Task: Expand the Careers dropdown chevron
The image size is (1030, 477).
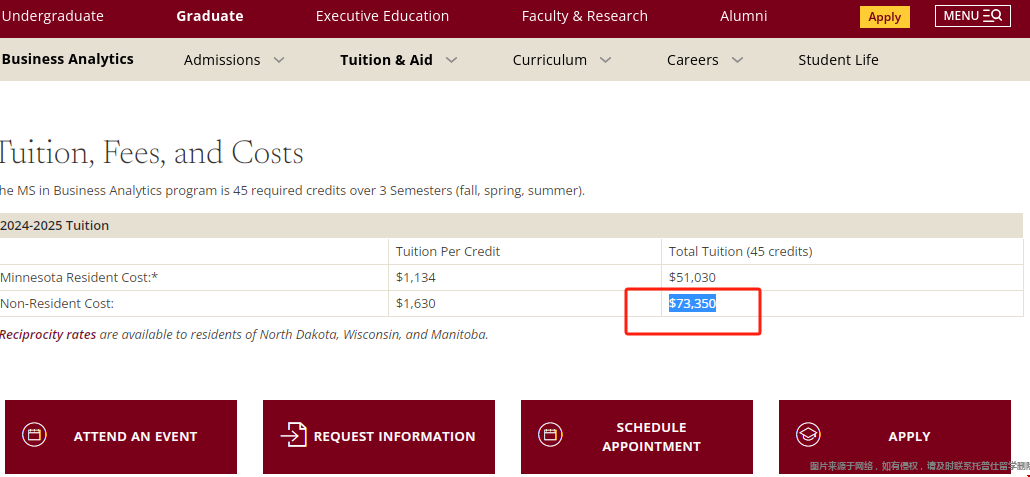Action: click(x=737, y=60)
